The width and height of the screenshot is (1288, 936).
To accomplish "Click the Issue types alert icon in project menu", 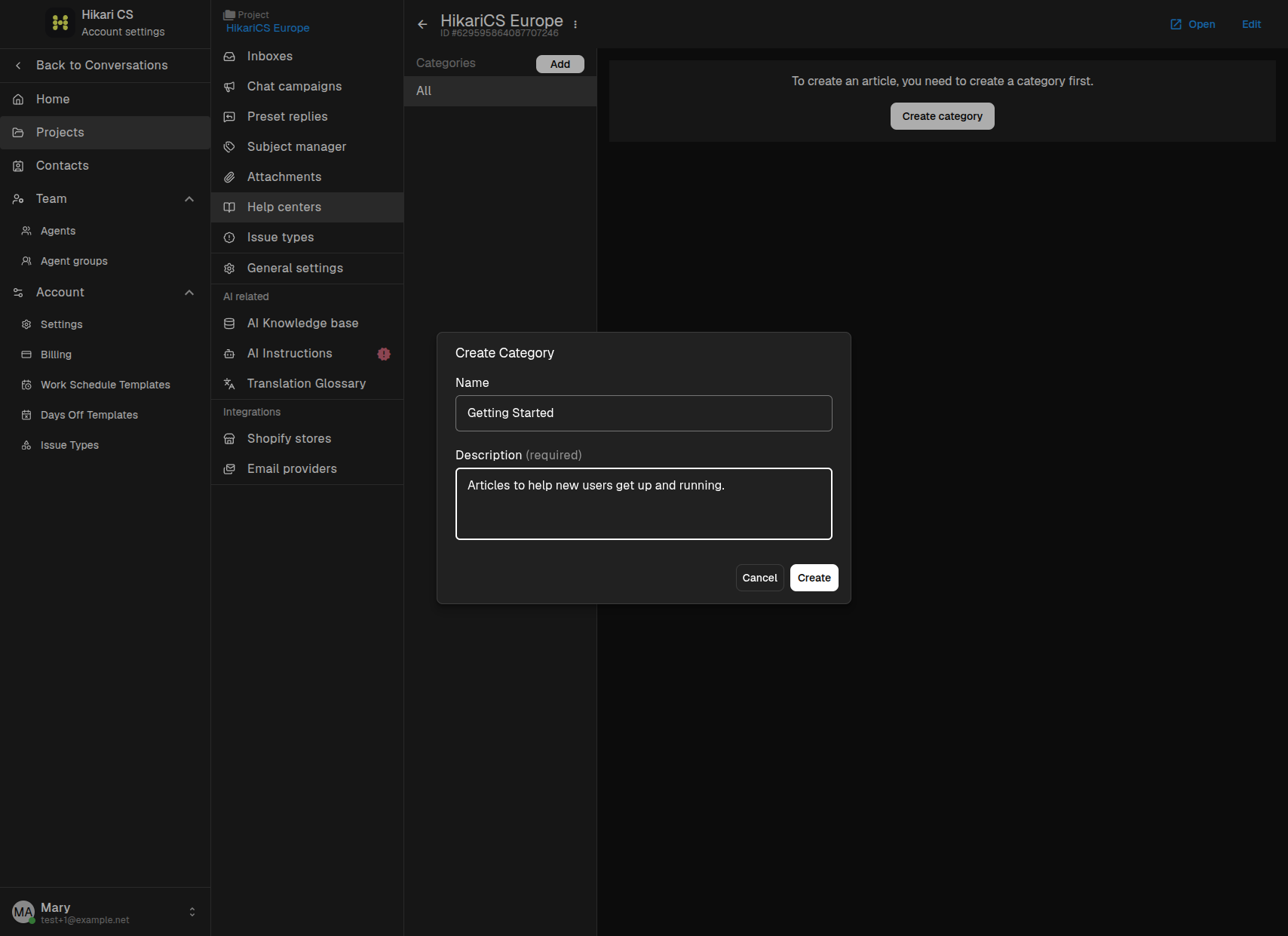I will click(x=229, y=238).
